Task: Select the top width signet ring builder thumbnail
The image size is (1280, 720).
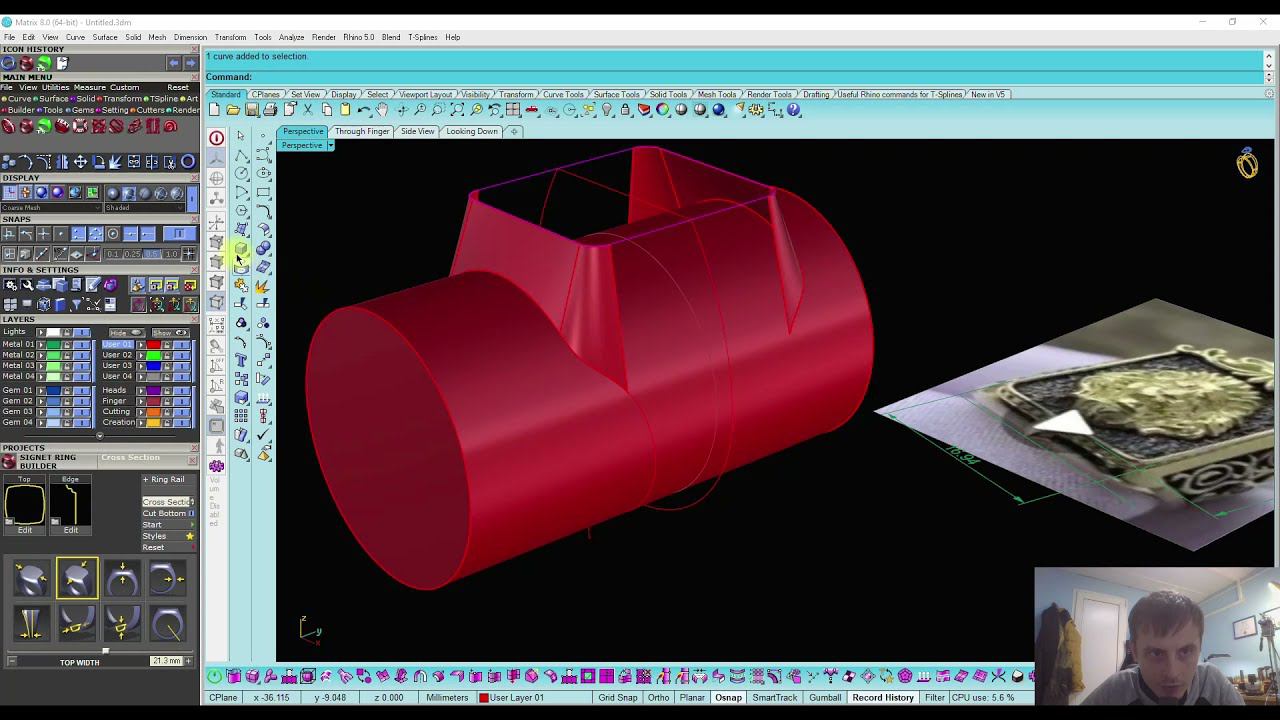Action: tap(31, 579)
